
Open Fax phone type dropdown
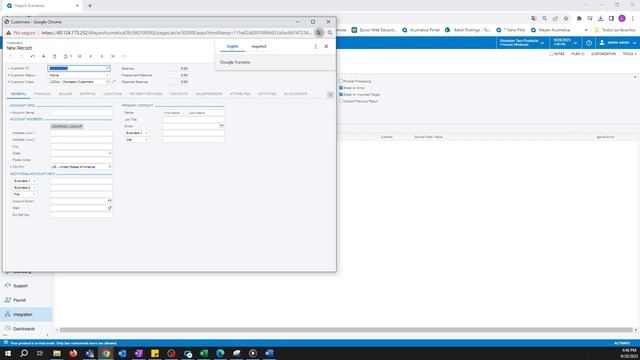tap(24, 194)
